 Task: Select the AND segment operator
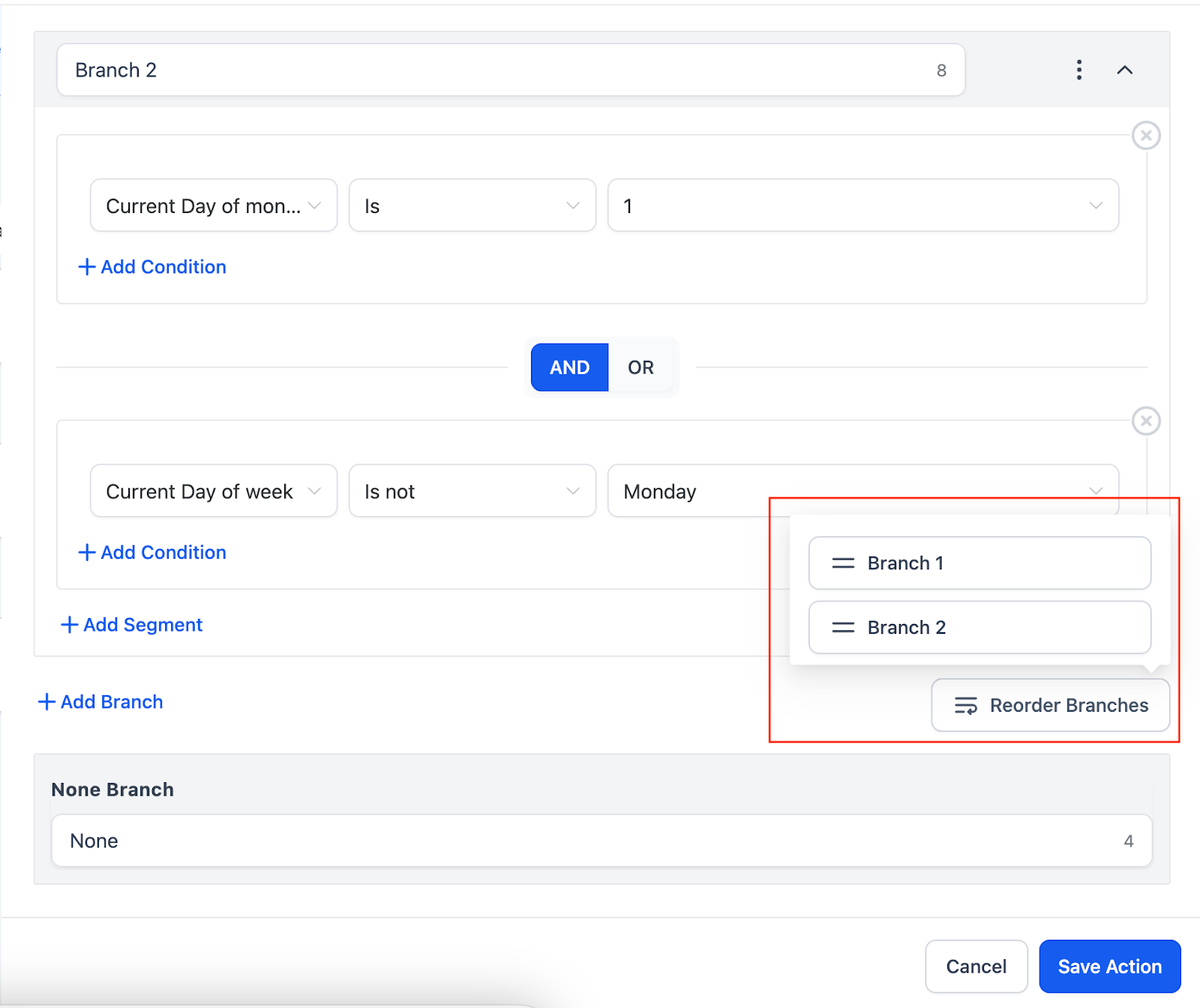(x=570, y=367)
